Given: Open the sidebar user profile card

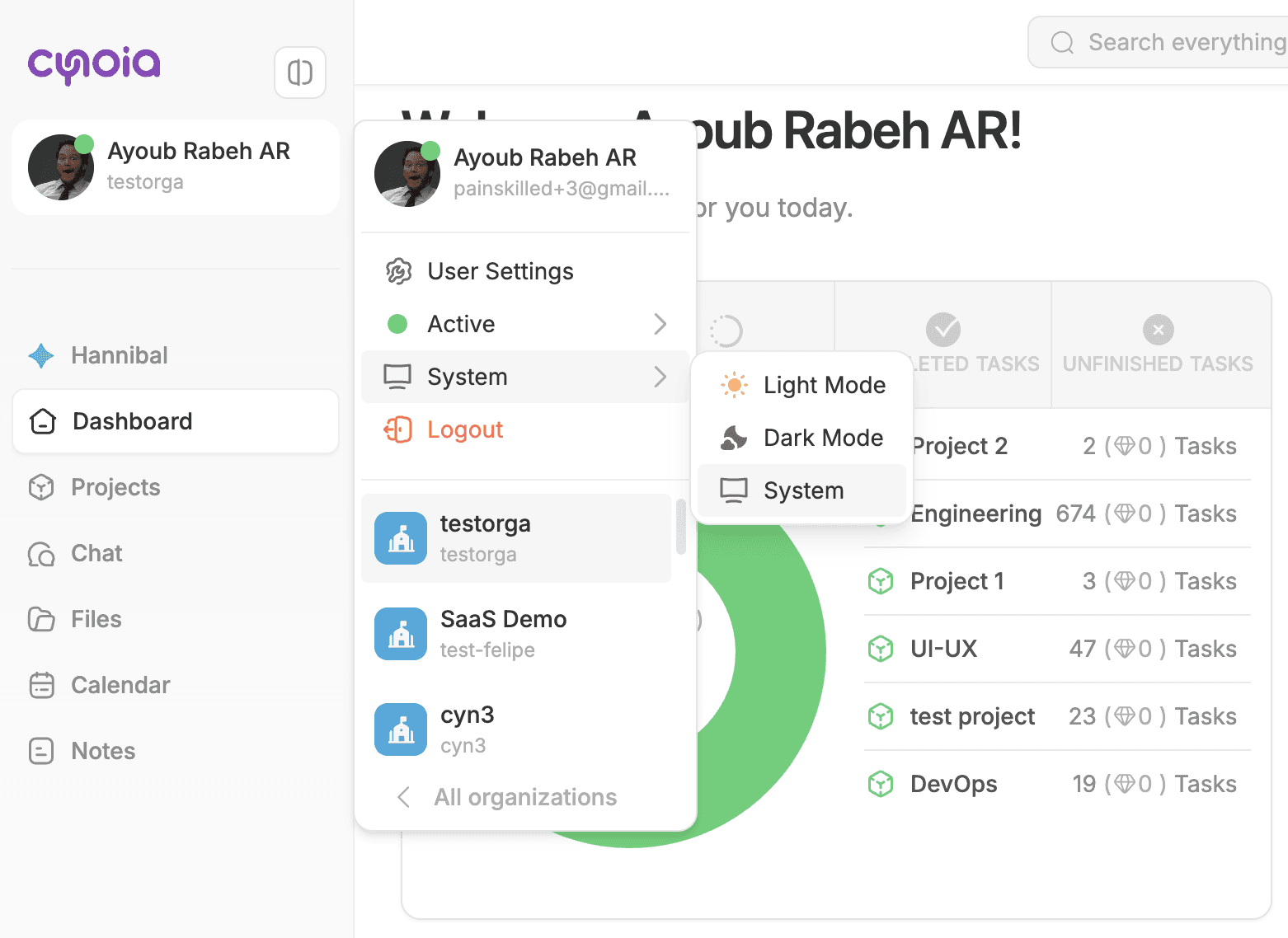Looking at the screenshot, I should pyautogui.click(x=176, y=167).
